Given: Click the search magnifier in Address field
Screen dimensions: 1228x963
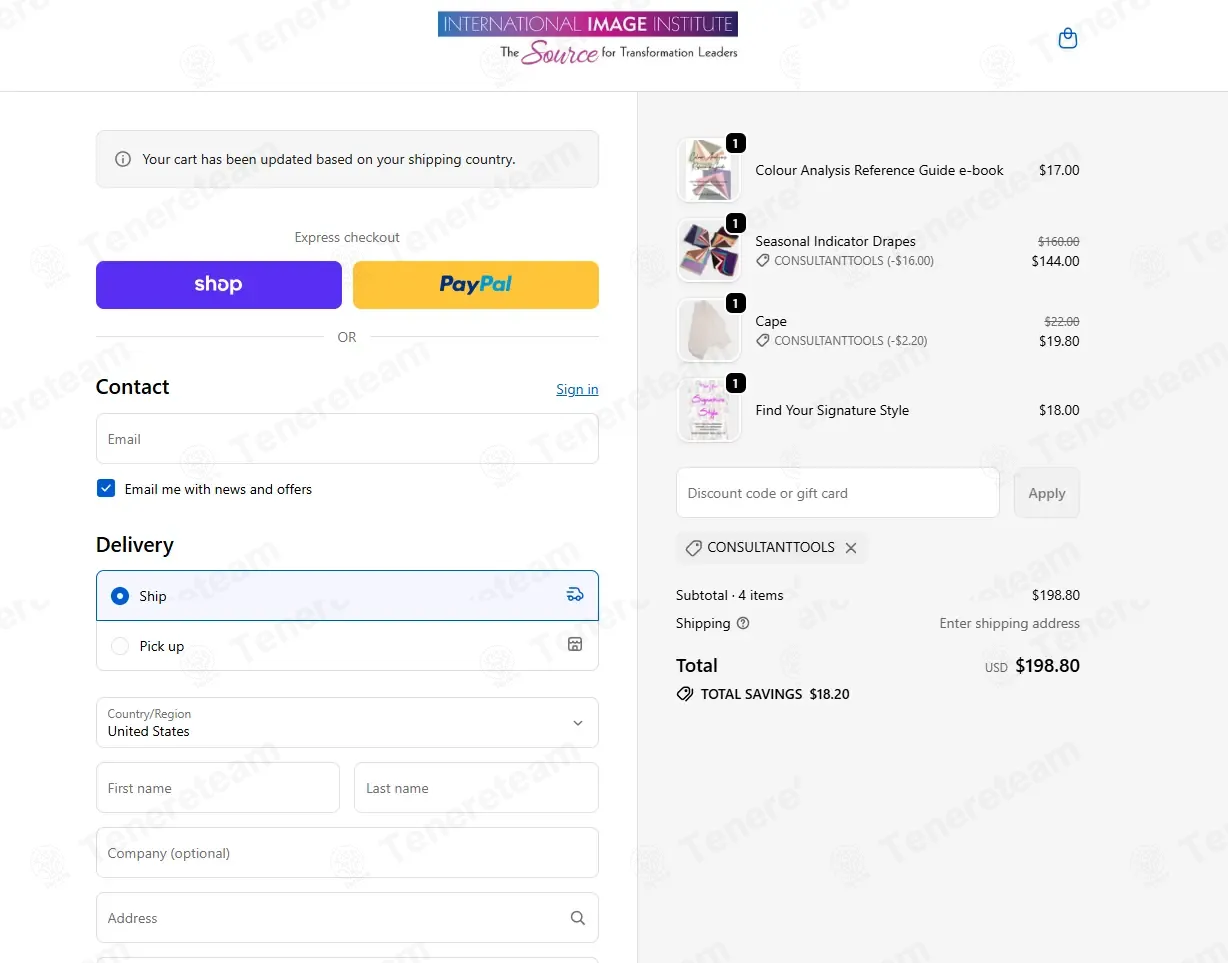Looking at the screenshot, I should pyautogui.click(x=577, y=918).
